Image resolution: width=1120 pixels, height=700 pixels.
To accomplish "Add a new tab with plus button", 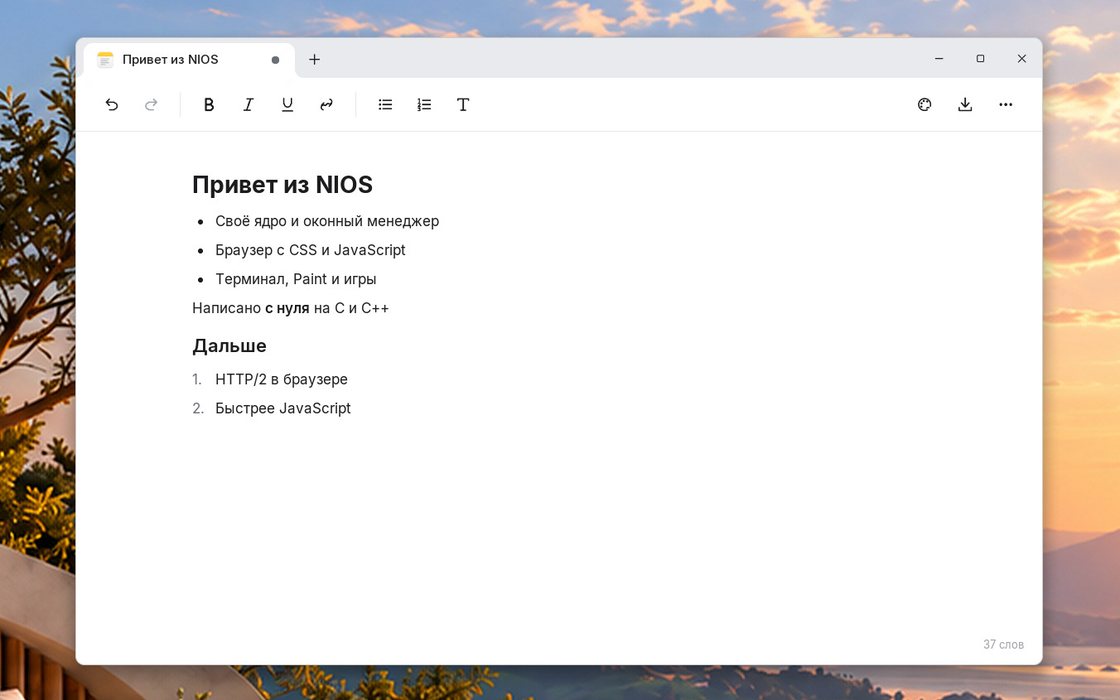I will pos(314,59).
